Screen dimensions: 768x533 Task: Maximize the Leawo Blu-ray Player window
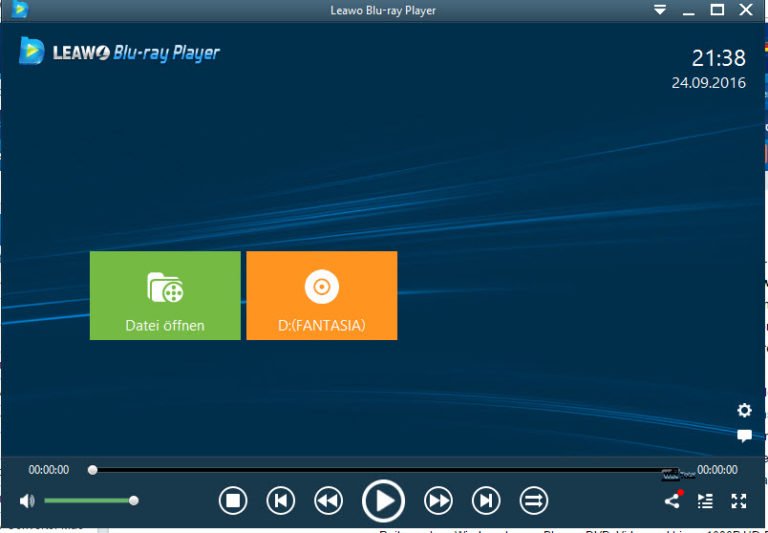pyautogui.click(x=717, y=10)
